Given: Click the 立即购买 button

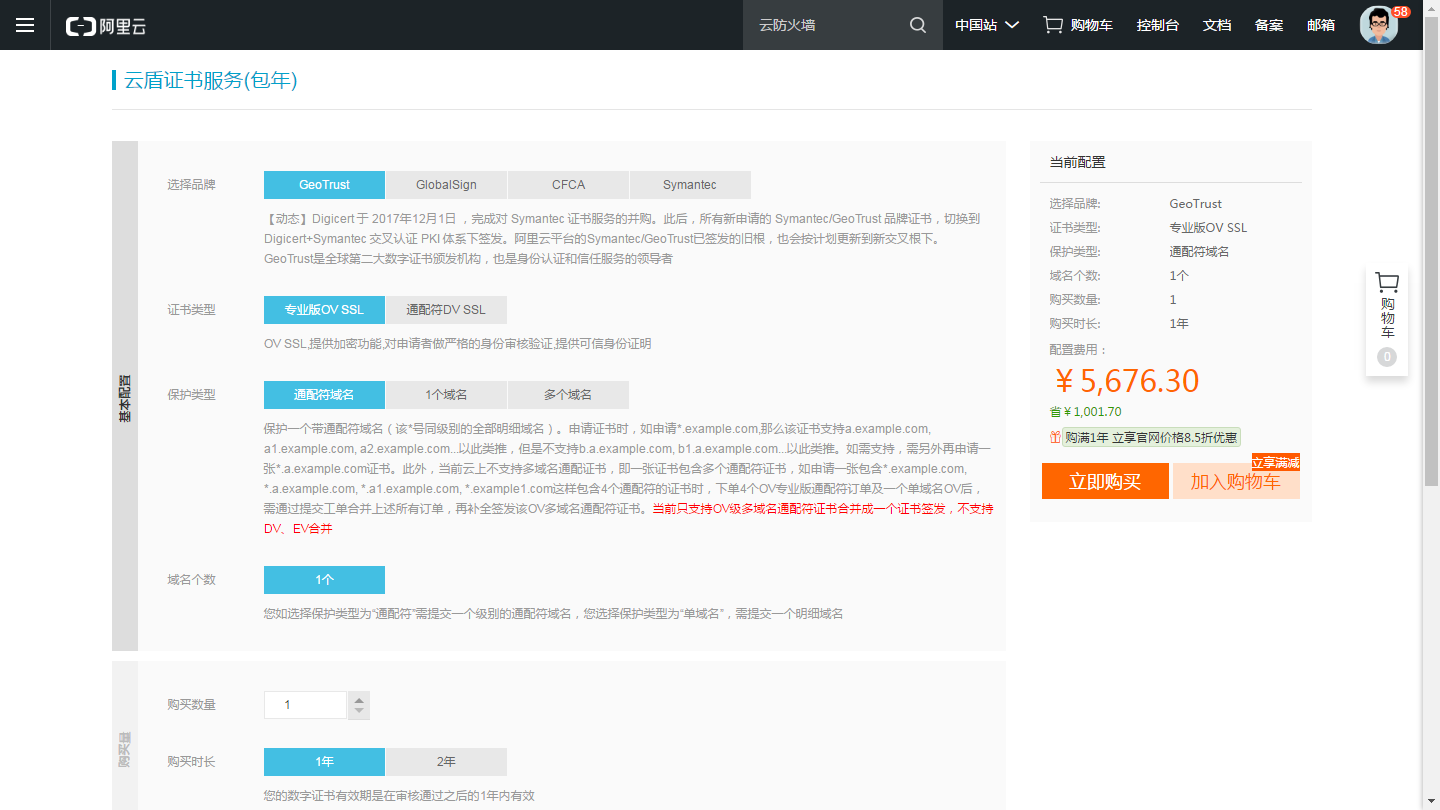Looking at the screenshot, I should tap(1105, 481).
